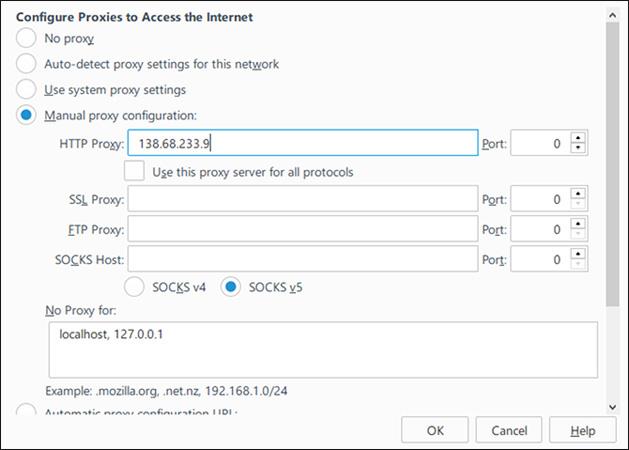
Task: Increase the HTTP Proxy port value
Action: [x=578, y=138]
